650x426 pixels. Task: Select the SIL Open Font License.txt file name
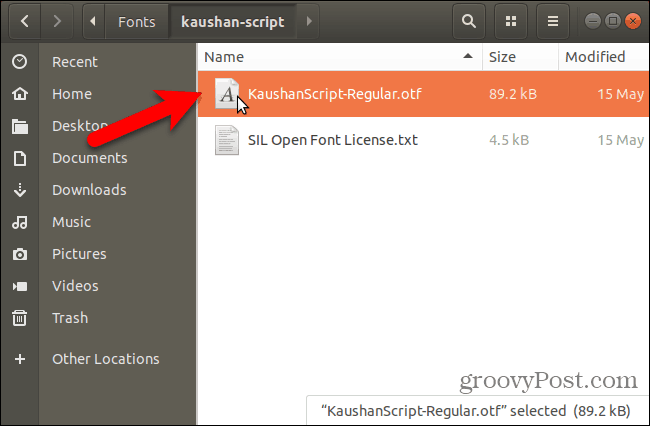[x=332, y=140]
